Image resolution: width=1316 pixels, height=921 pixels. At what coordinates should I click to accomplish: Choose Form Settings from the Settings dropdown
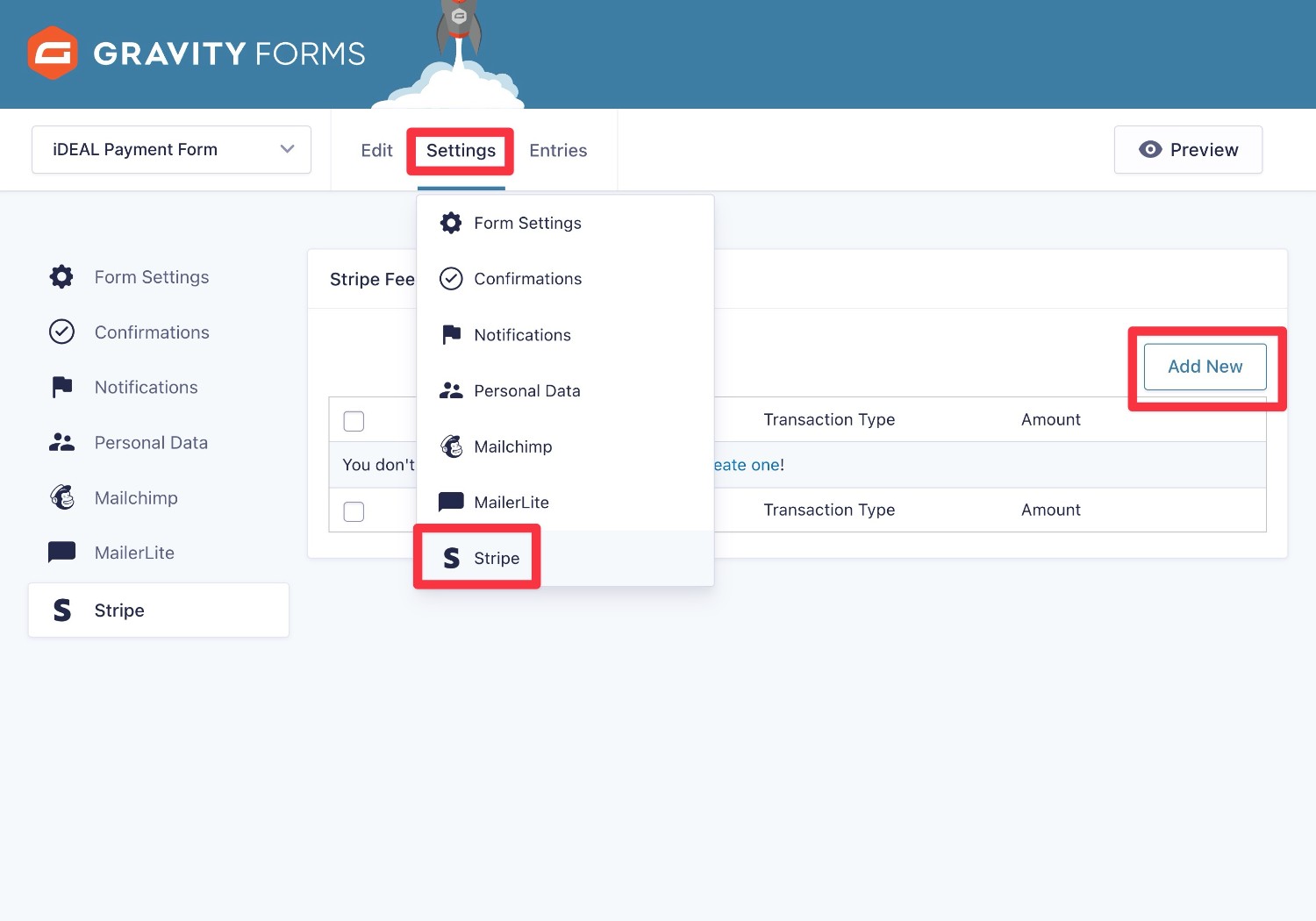coord(565,223)
